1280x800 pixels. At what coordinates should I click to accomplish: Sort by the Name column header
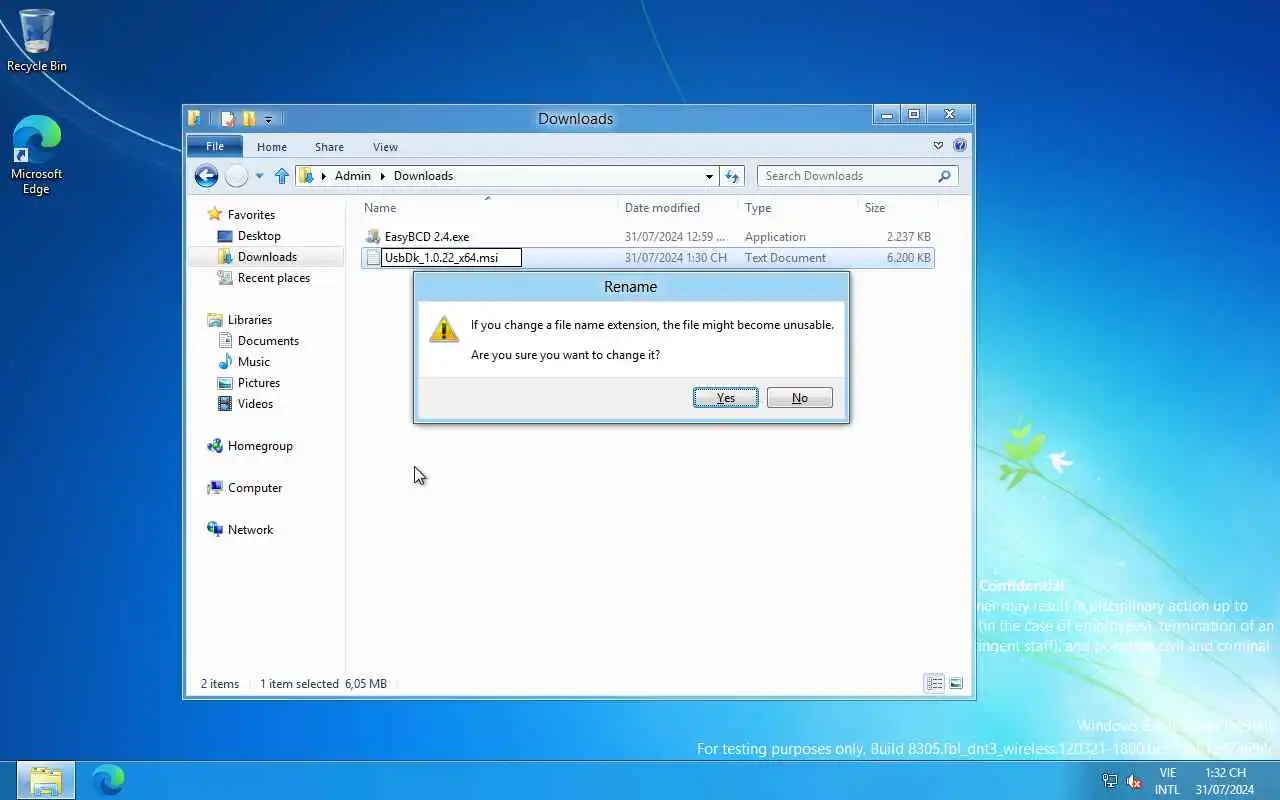487,208
